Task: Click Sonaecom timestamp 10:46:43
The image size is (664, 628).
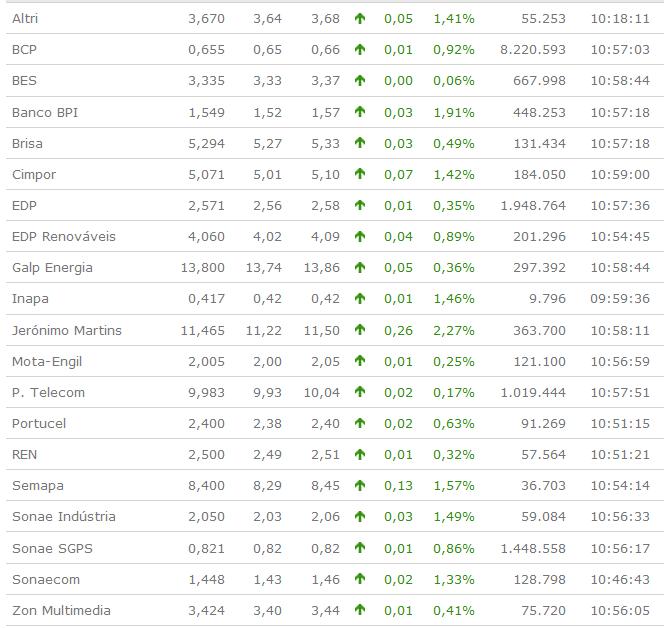Action: click(x=620, y=579)
